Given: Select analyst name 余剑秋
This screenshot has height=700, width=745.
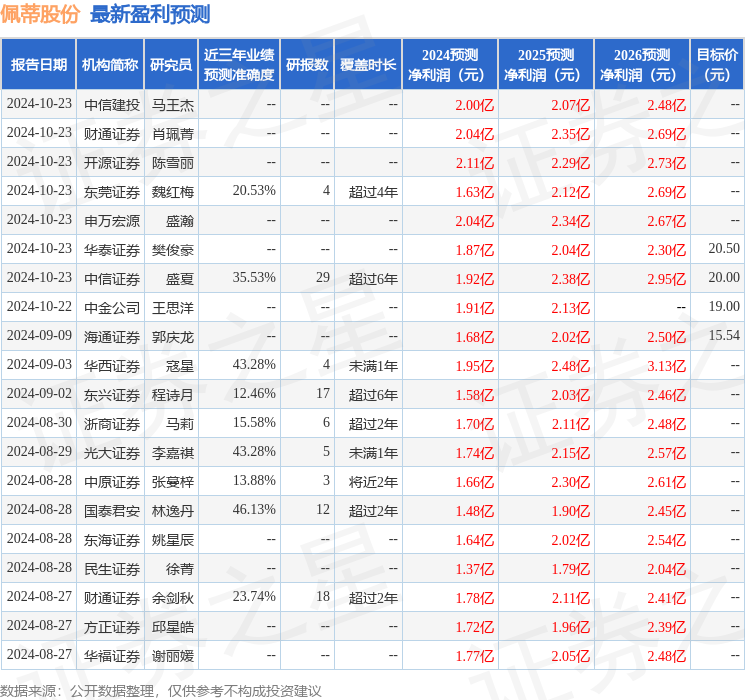Looking at the screenshot, I should (x=172, y=598).
